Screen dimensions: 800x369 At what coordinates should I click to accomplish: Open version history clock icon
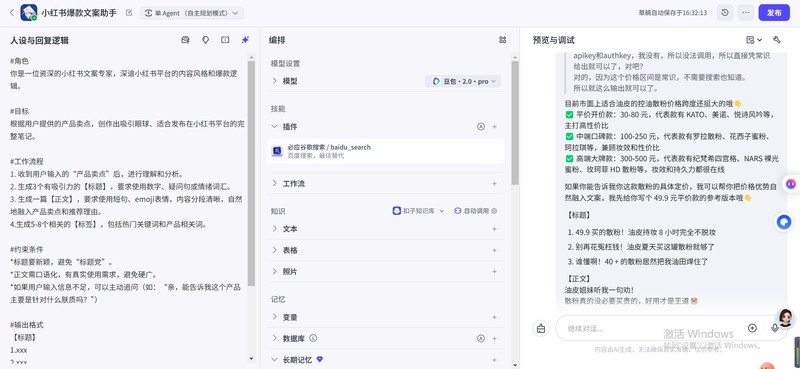(725, 13)
